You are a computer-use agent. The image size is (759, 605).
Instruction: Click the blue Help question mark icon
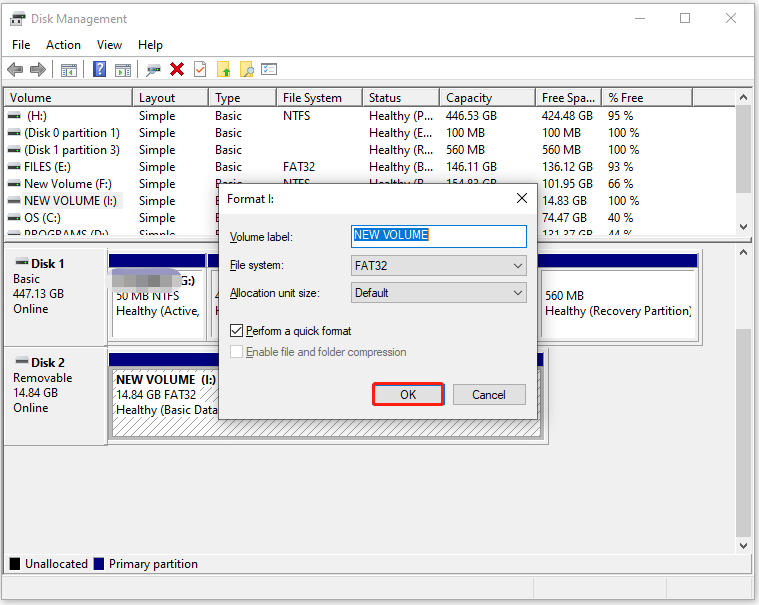[100, 69]
